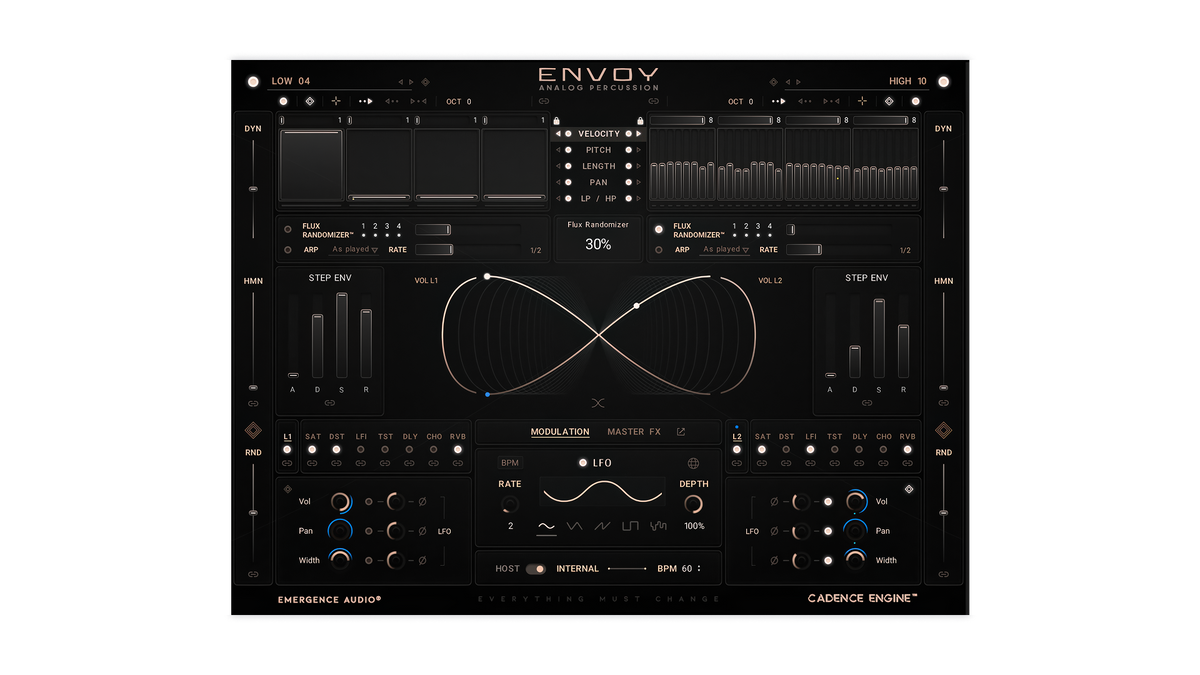Viewport: 1200px width, 675px height.
Task: Click the globe icon next to LFO
Action: pyautogui.click(x=693, y=463)
